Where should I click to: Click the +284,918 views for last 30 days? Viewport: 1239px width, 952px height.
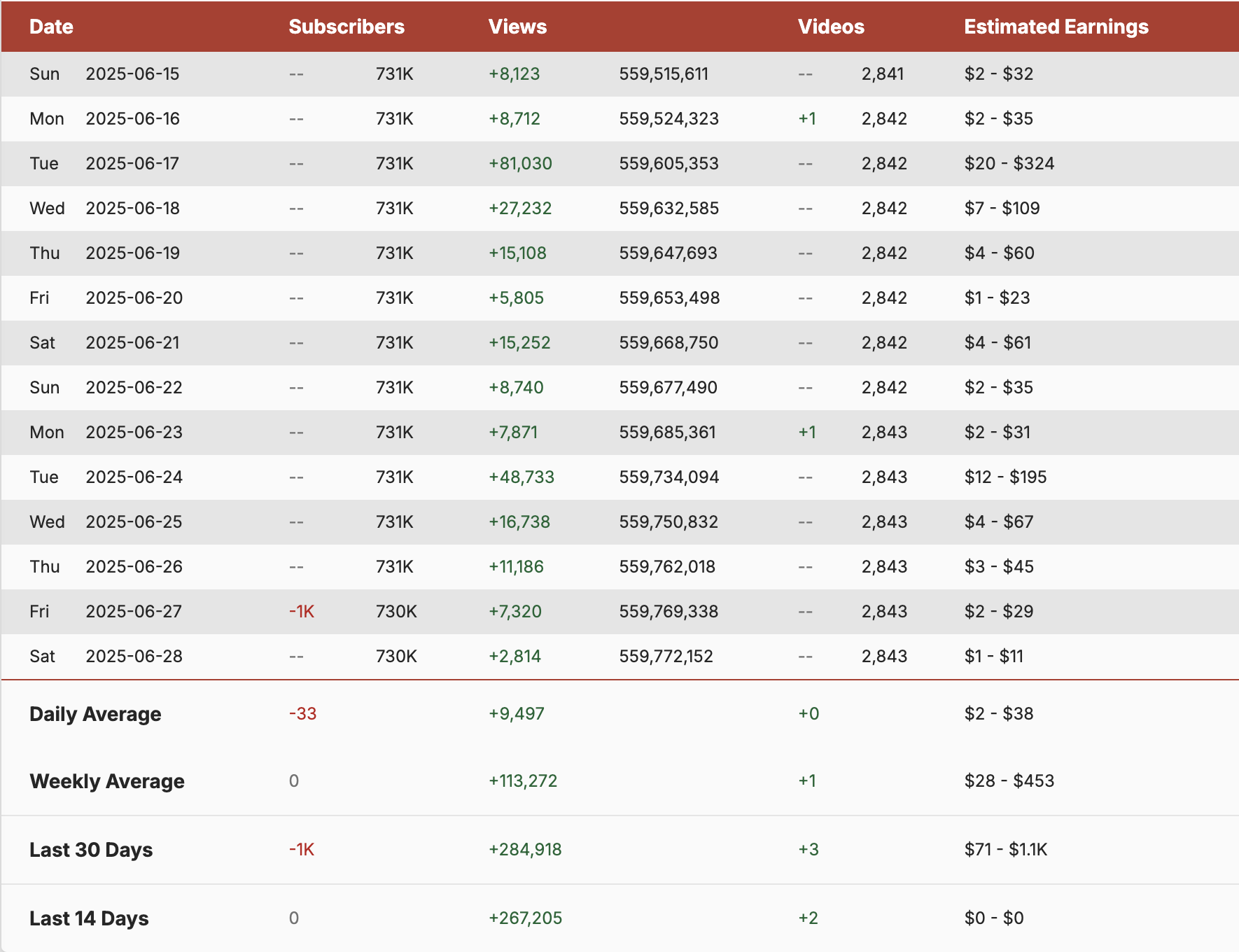525,850
